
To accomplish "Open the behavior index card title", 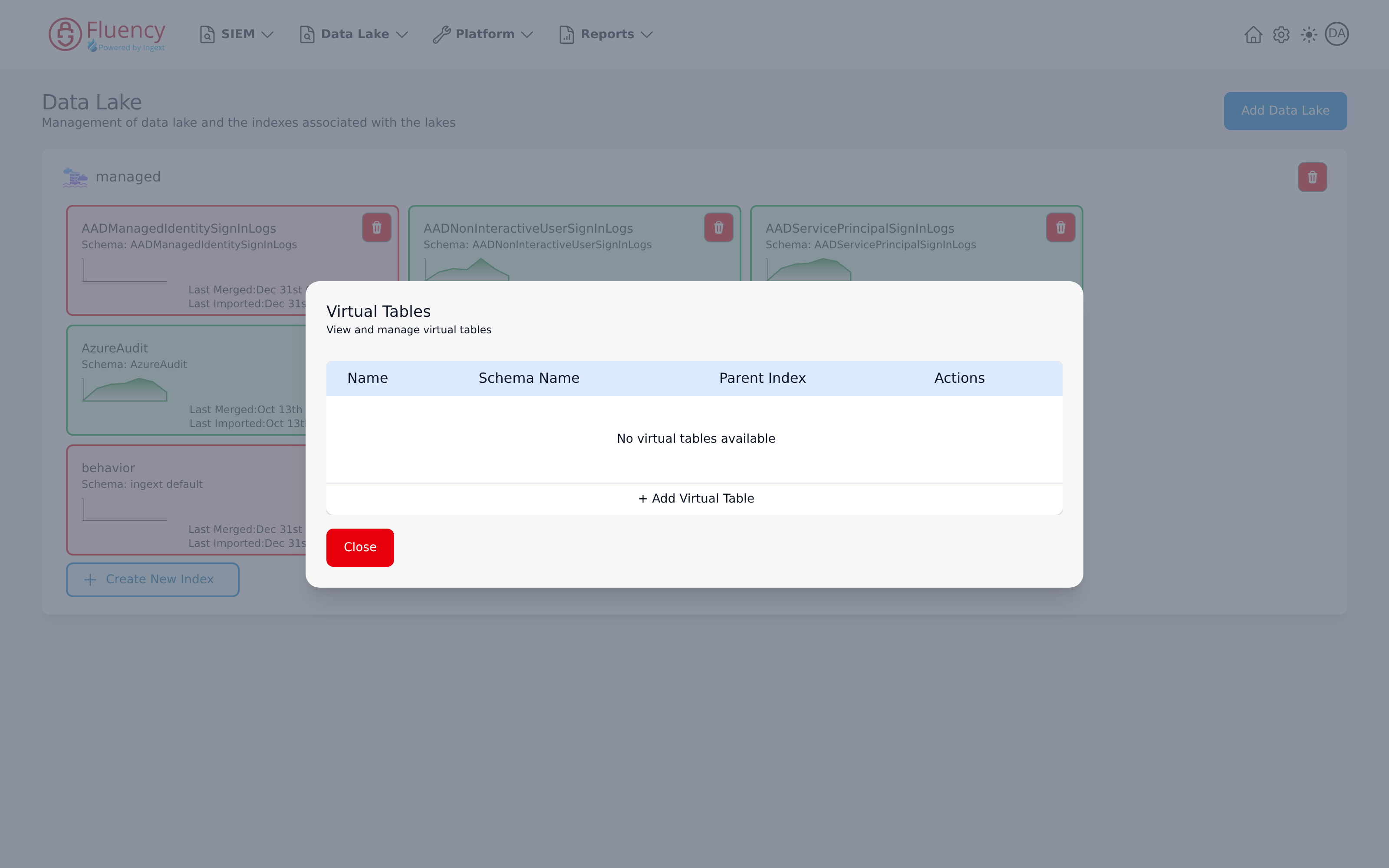I will pos(108,468).
